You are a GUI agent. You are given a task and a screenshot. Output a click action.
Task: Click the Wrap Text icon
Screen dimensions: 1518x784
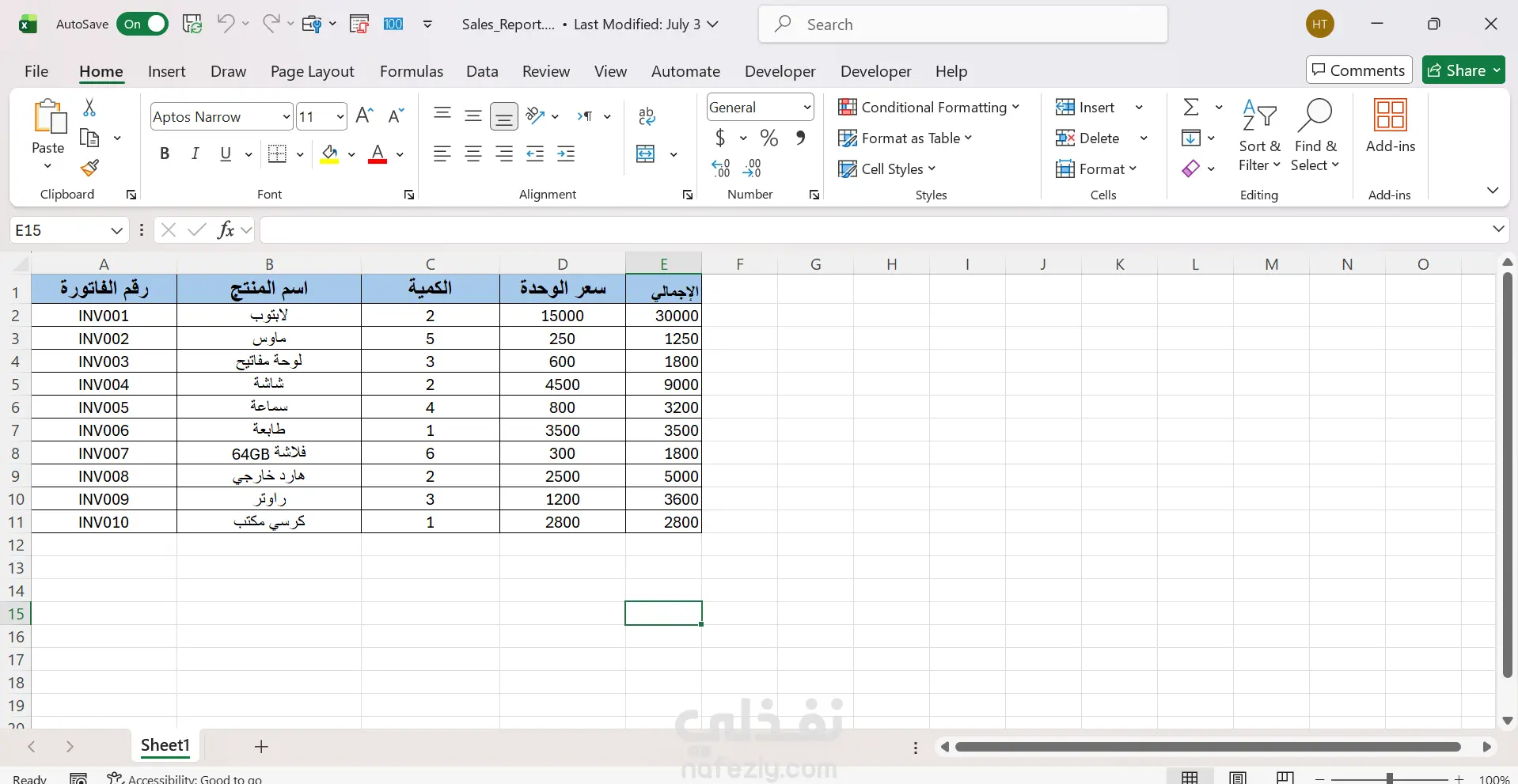click(647, 116)
